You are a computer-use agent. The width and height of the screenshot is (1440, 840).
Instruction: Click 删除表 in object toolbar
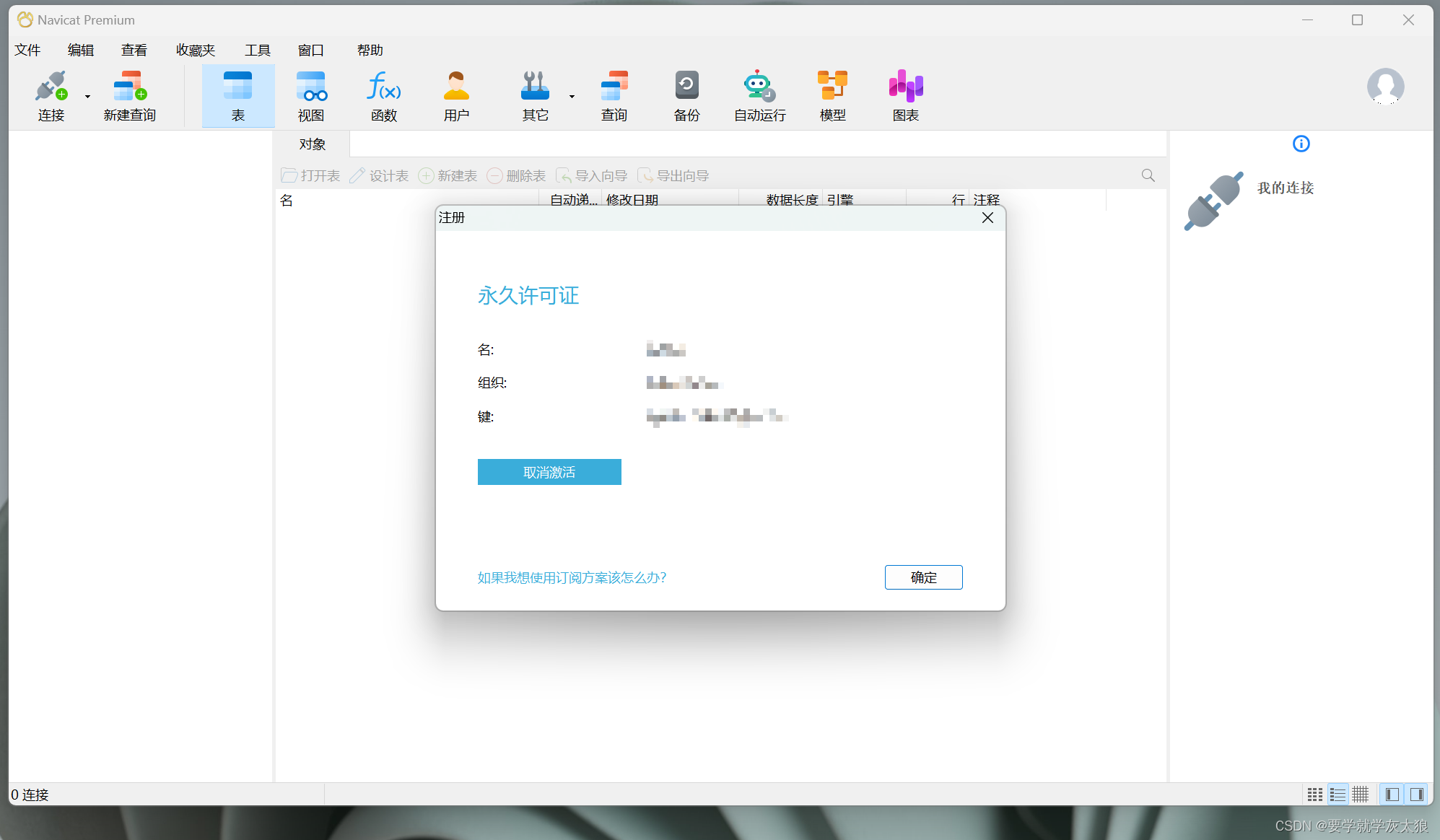click(516, 176)
